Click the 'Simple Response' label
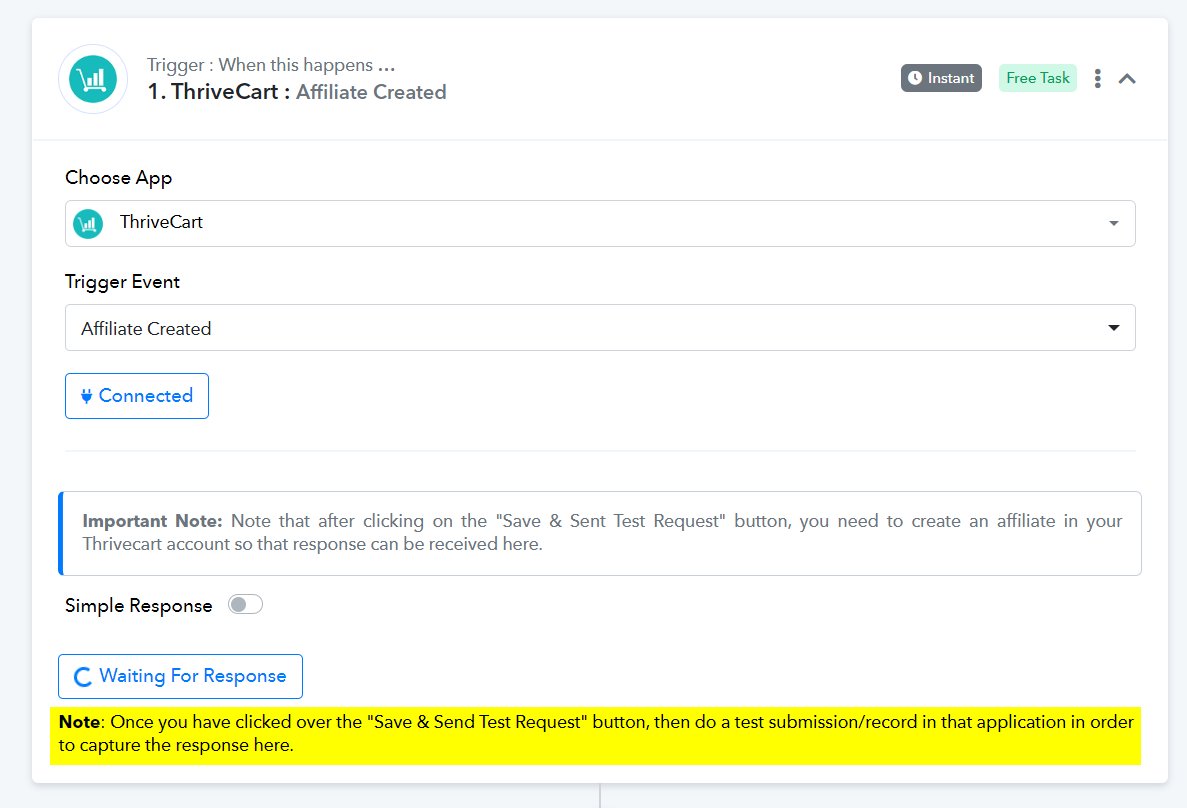Image resolution: width=1187 pixels, height=808 pixels. tap(139, 606)
